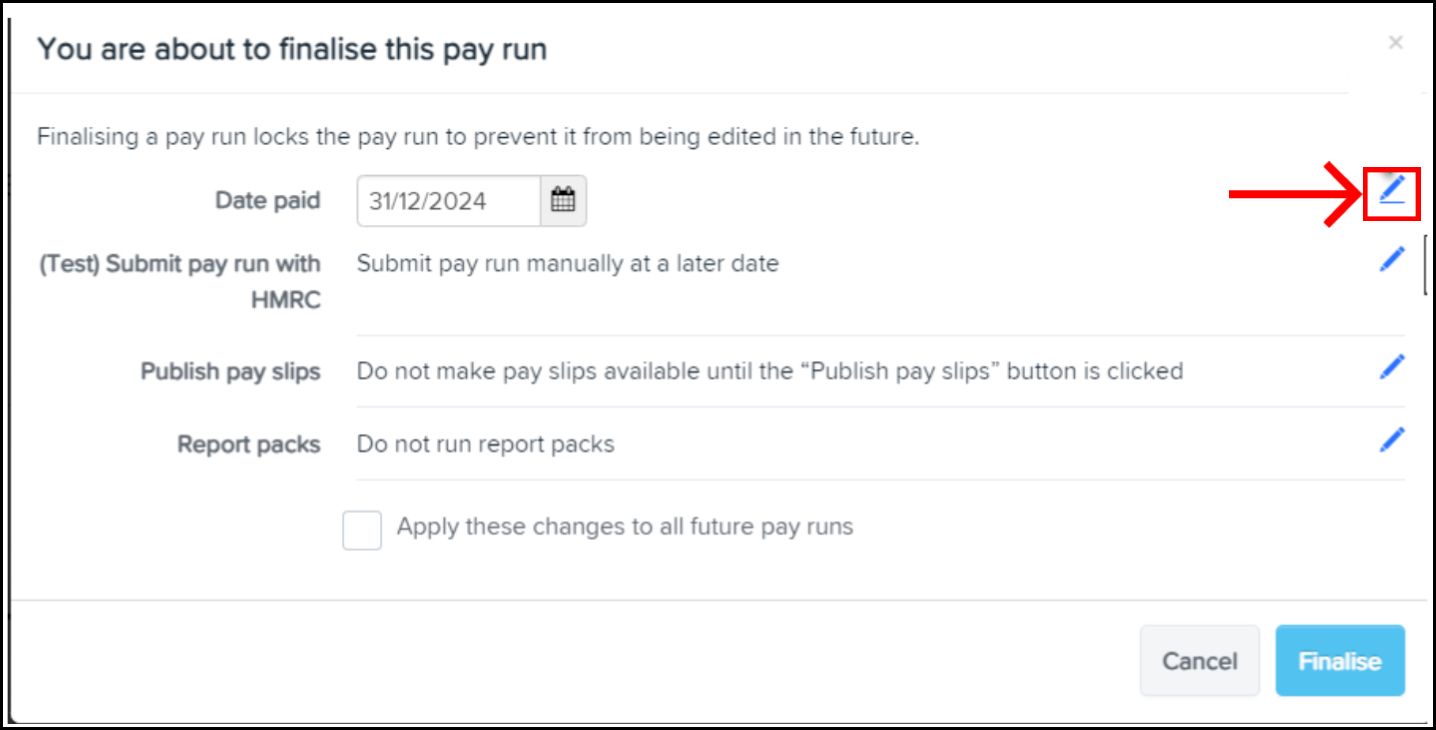Edit the Publish pay slips option
Screen dimensions: 1436x730
1392,368
